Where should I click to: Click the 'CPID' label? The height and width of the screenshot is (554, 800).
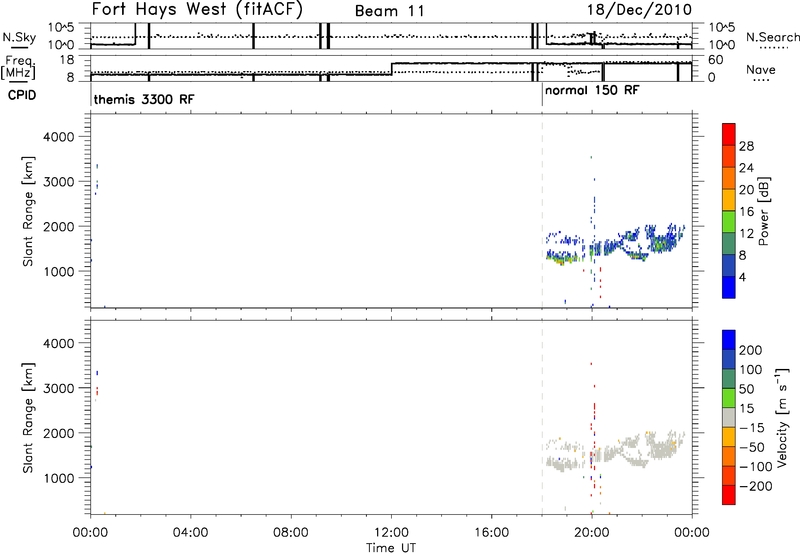click(22, 95)
